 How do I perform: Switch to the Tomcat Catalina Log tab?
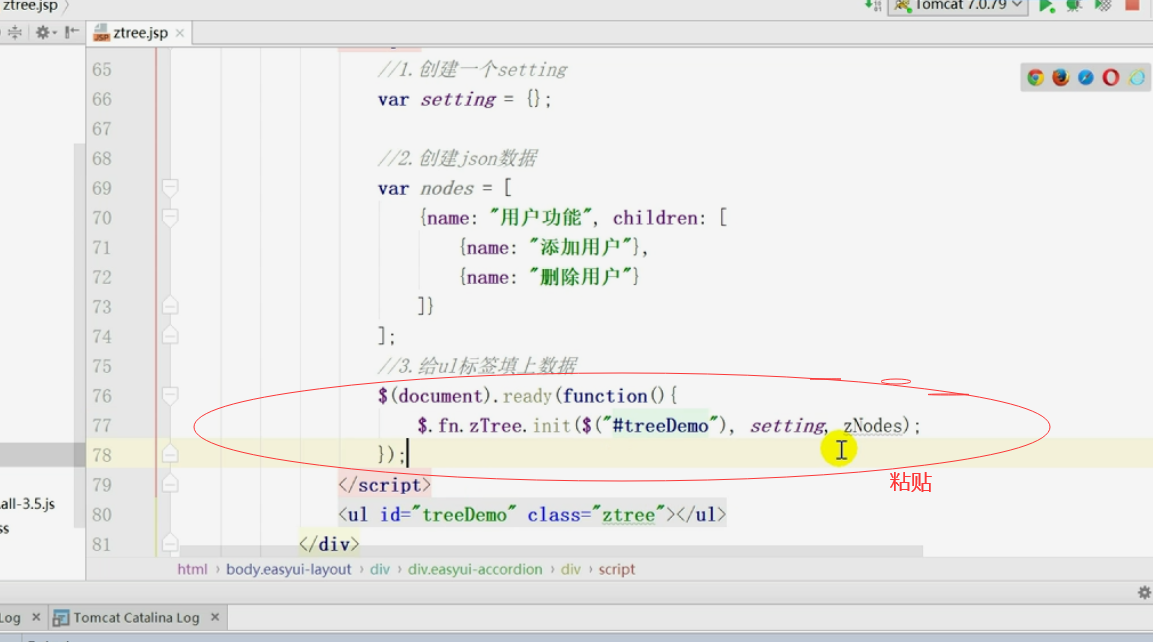(x=136, y=618)
